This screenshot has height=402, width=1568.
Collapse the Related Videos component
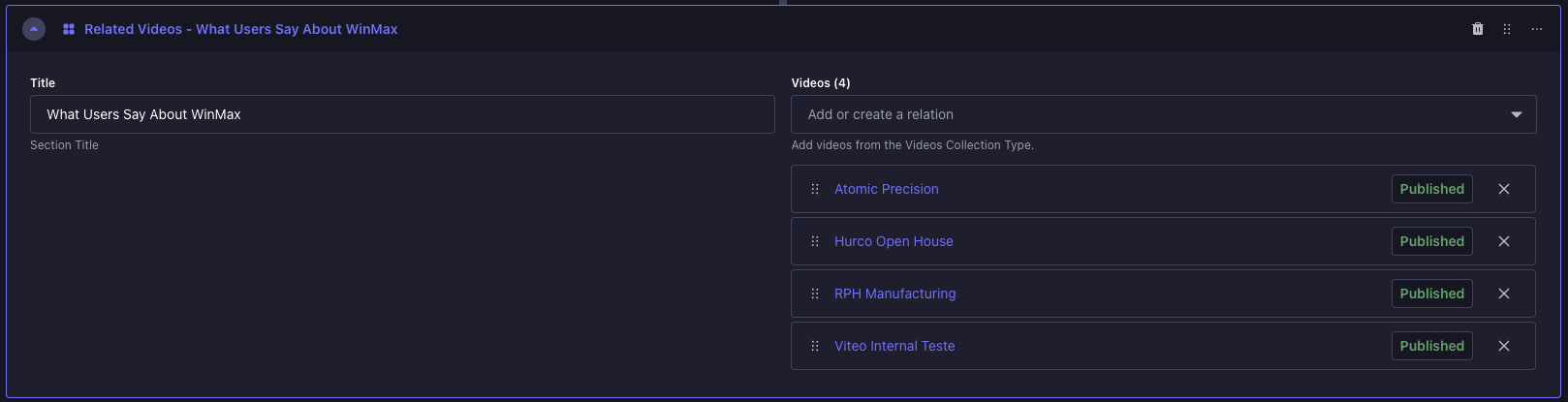[x=34, y=29]
